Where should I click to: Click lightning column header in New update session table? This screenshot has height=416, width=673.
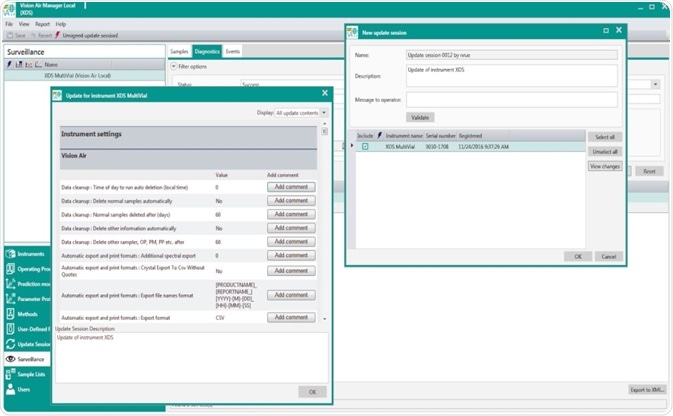[379, 136]
